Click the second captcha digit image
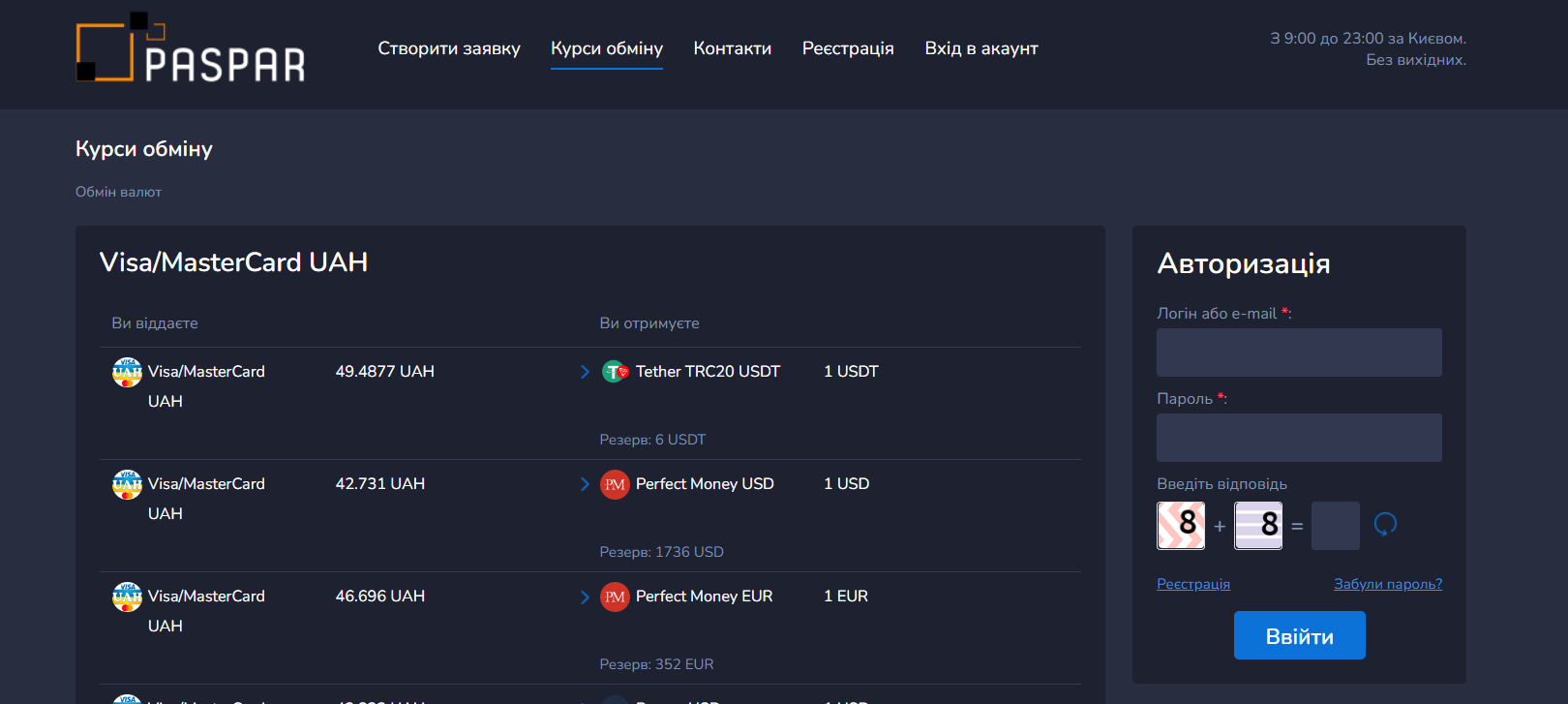Viewport: 1568px width, 704px height. [x=1258, y=525]
